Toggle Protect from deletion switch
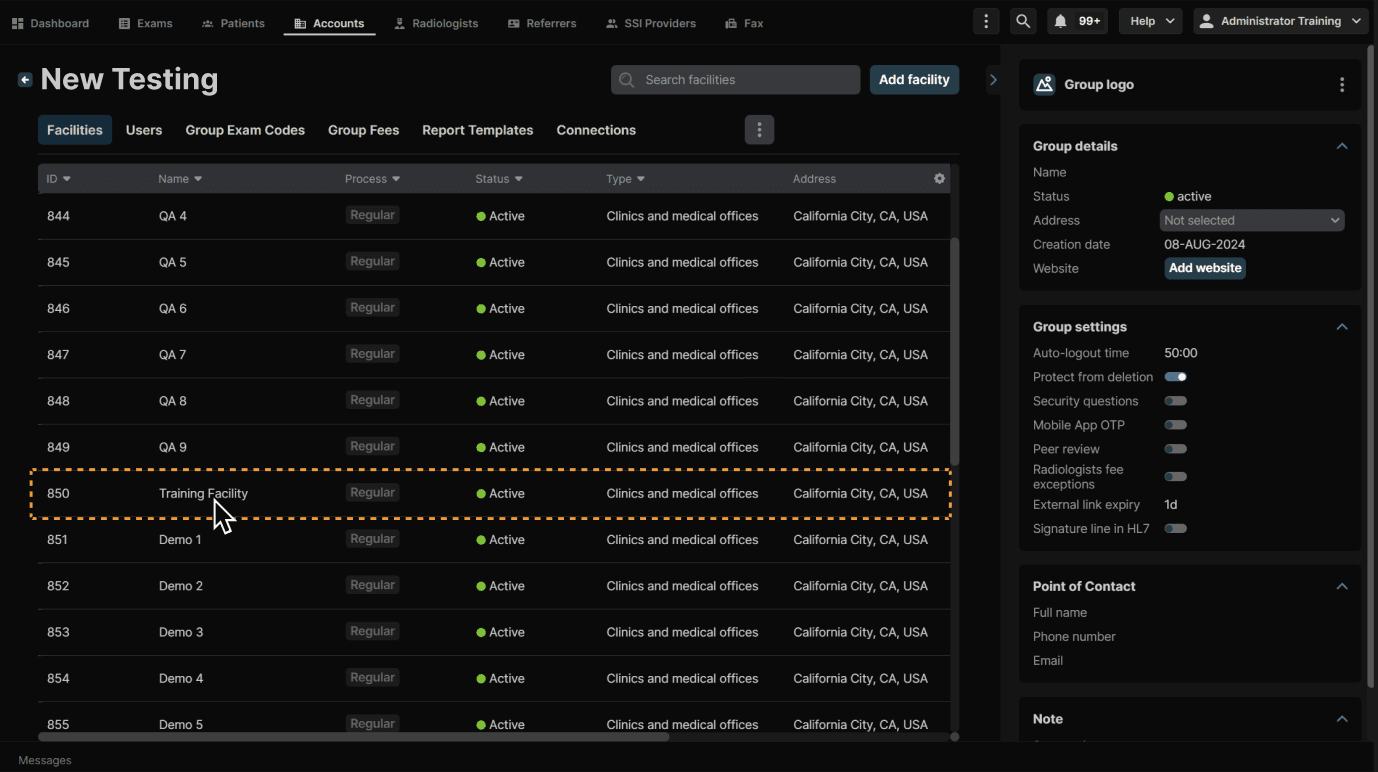1378x772 pixels. pyautogui.click(x=1176, y=377)
